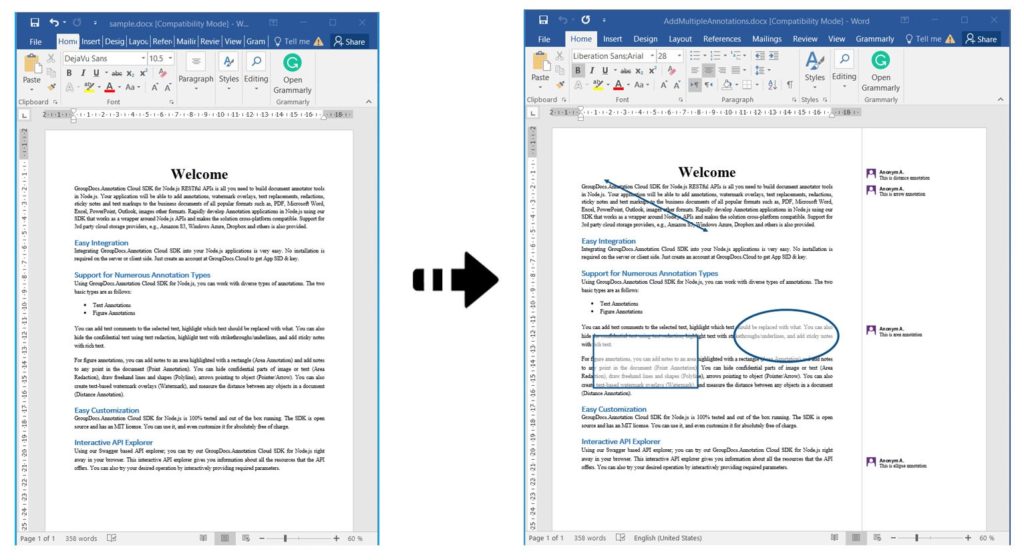The image size is (1024, 560).
Task: Toggle Italic in the sample.docx ribbon
Action: click(83, 73)
